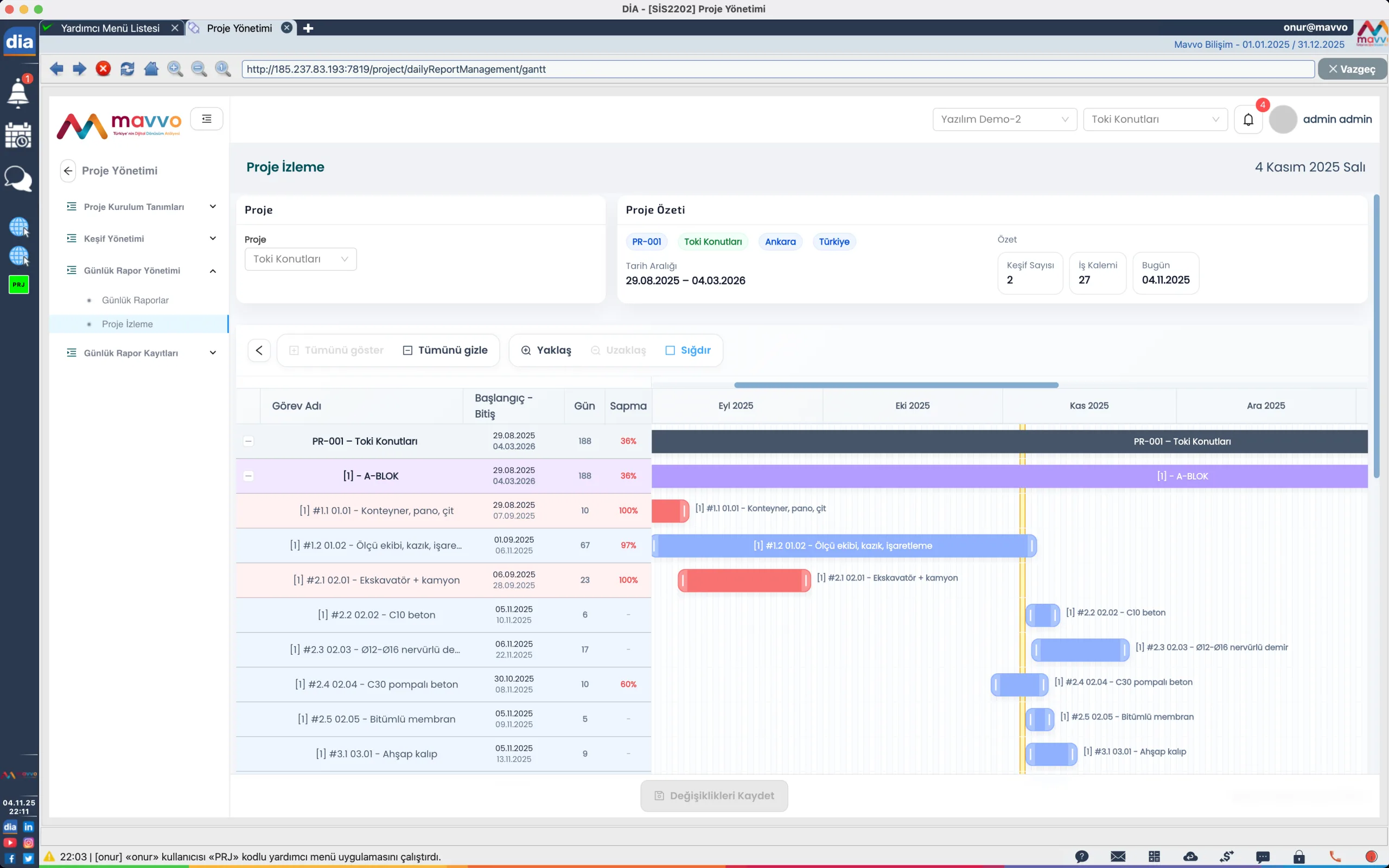This screenshot has height=868, width=1389.
Task: Collapse the [1] A-BLOK group row
Action: tap(249, 476)
